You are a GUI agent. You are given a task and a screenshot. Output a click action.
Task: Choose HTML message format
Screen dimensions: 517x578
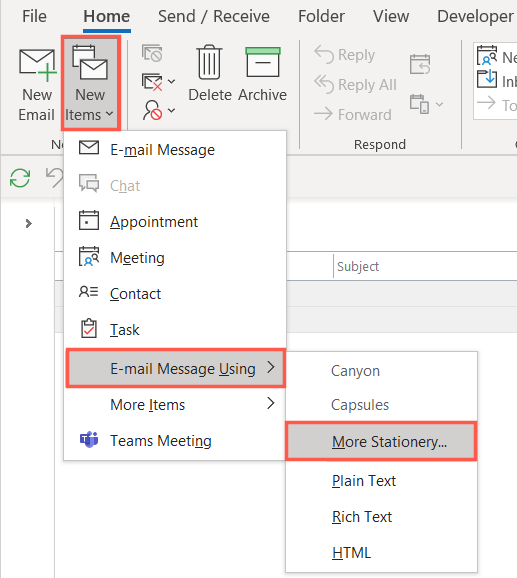click(381, 553)
